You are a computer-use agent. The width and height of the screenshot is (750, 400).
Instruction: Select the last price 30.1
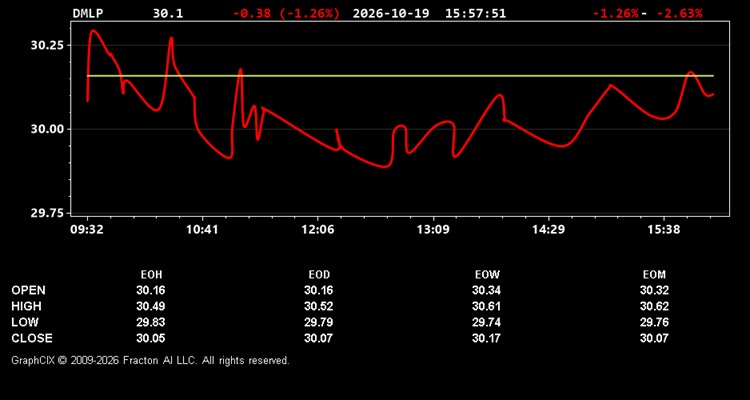coord(167,13)
